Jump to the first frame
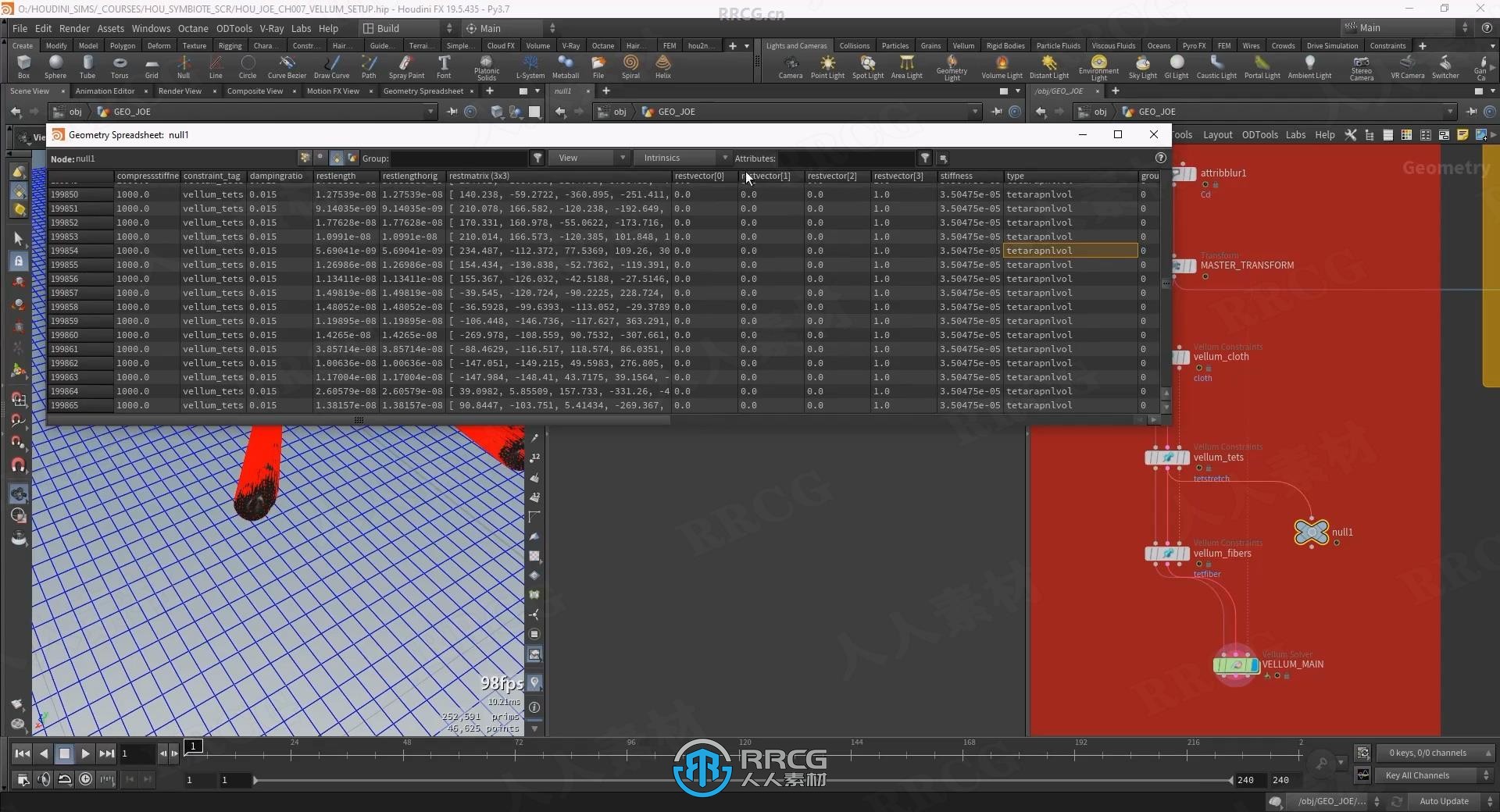The height and width of the screenshot is (812, 1500). tap(23, 753)
